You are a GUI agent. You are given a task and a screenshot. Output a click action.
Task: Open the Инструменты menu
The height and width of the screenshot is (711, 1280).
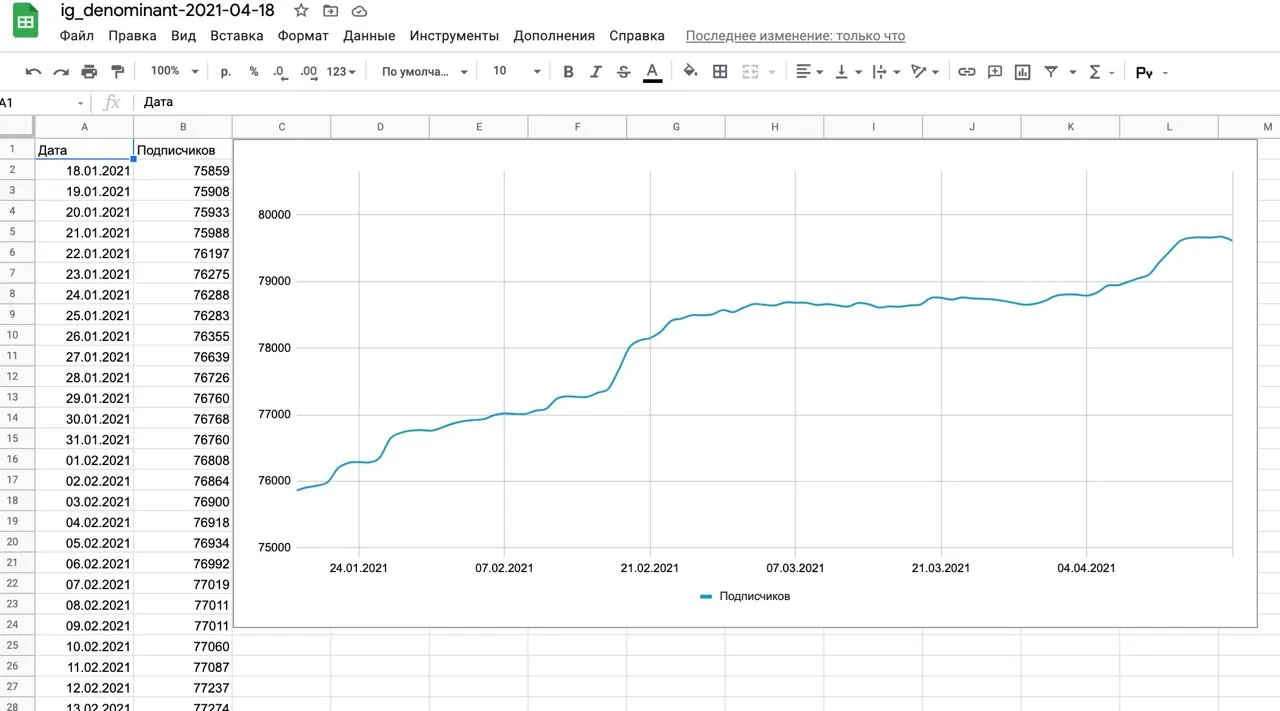[x=454, y=35]
